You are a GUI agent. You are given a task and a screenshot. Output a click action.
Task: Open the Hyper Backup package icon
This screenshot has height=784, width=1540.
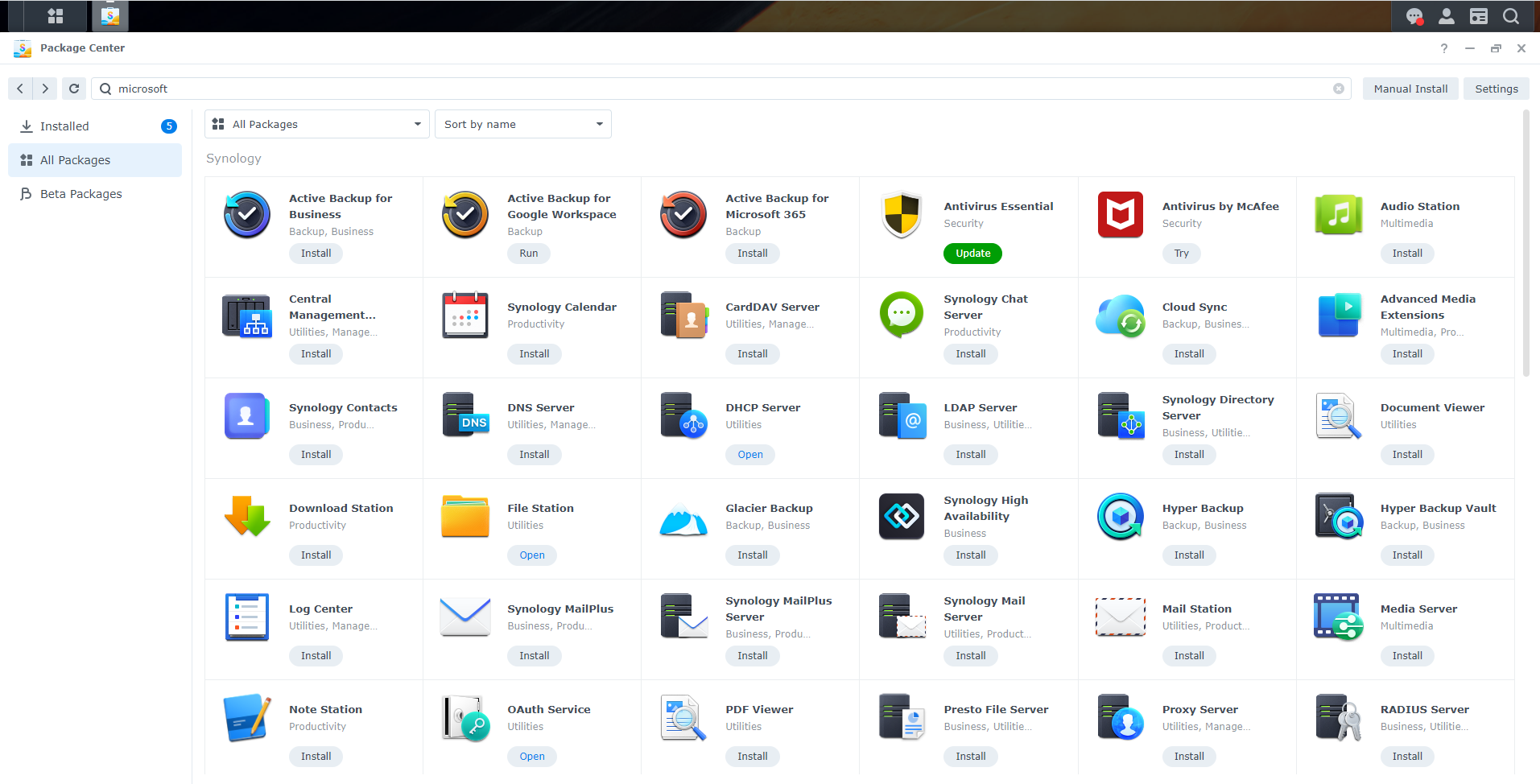pyautogui.click(x=1120, y=516)
